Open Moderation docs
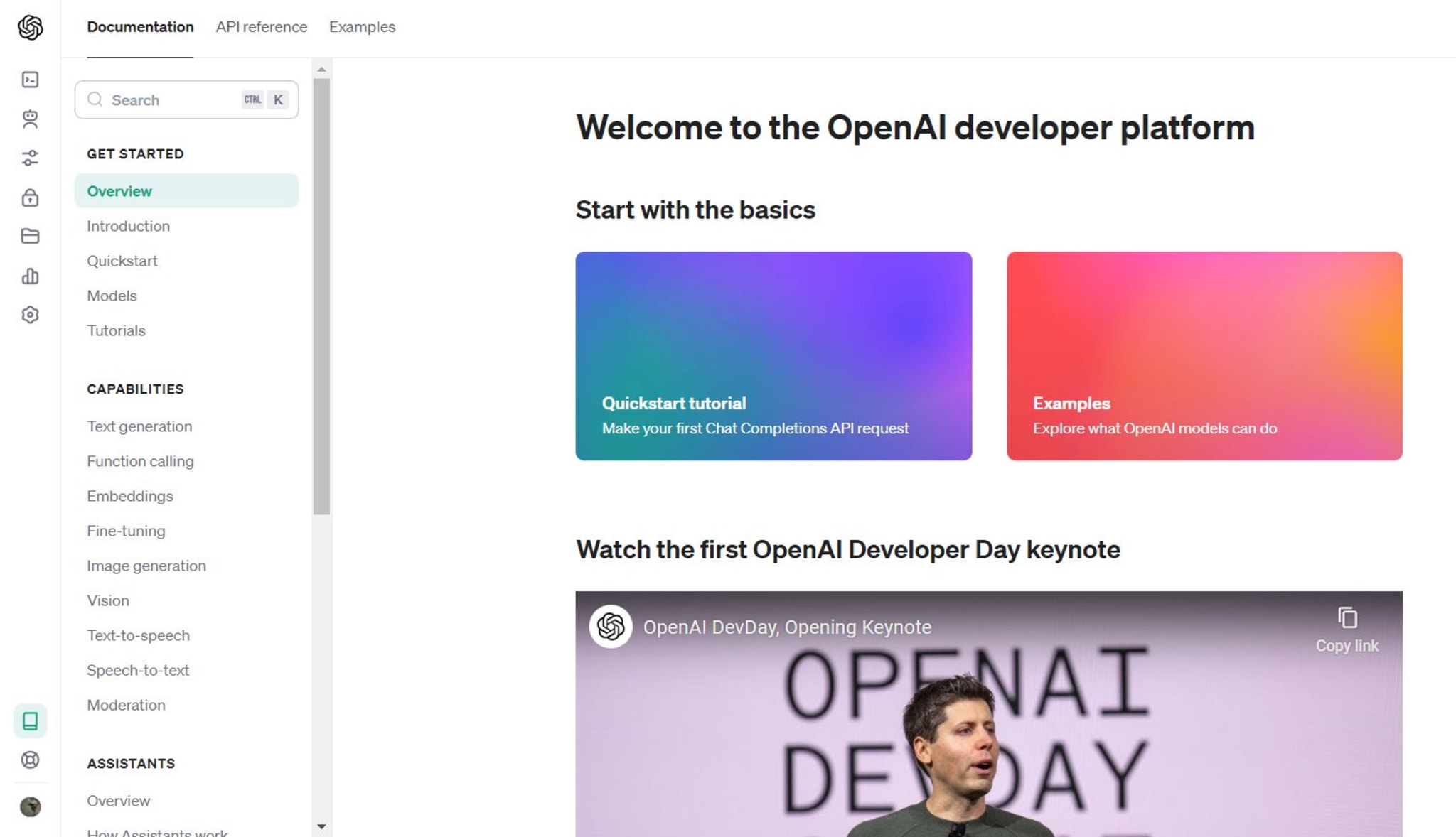1456x837 pixels. (x=126, y=705)
